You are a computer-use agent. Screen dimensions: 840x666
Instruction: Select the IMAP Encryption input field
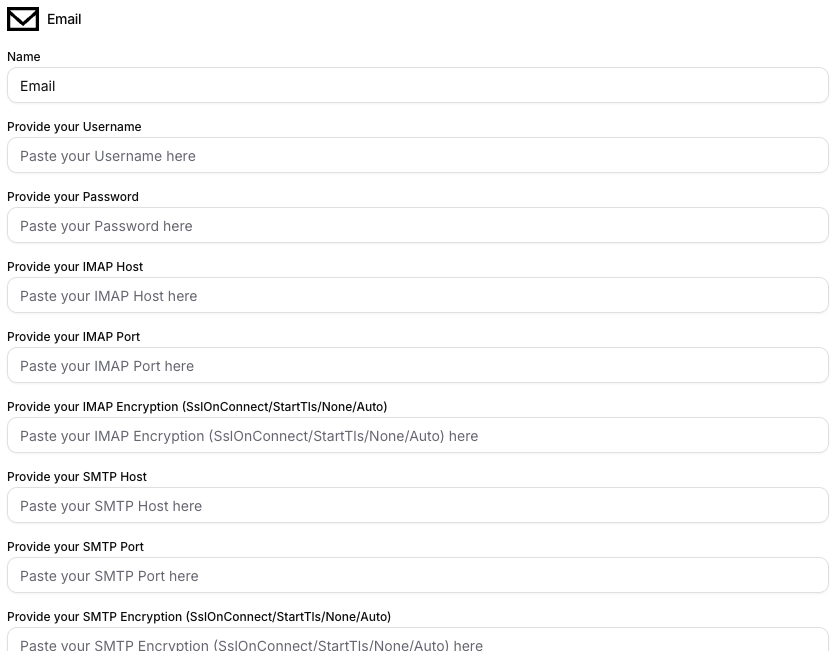click(417, 435)
